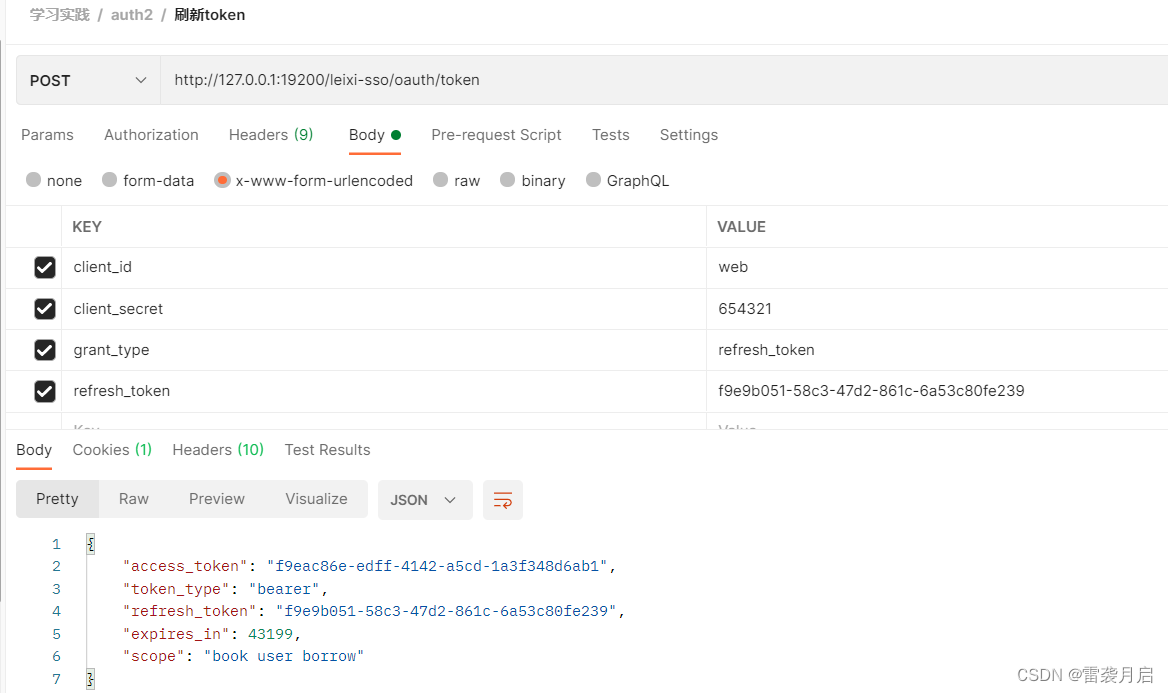Click the wrap lines icon in response toolbar
The height and width of the screenshot is (693, 1168).
[x=502, y=499]
